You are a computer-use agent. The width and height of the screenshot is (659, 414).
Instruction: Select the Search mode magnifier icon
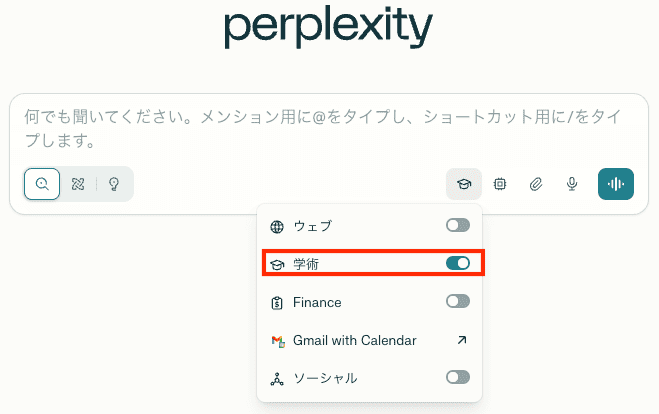point(42,184)
